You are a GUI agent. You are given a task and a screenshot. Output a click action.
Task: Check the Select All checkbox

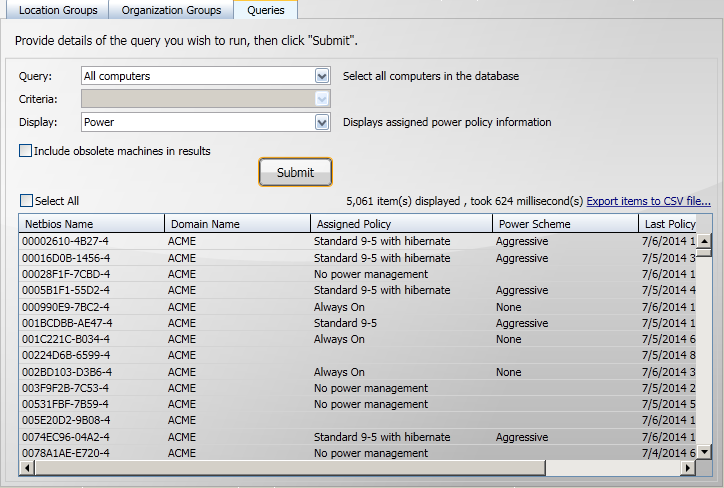point(27,201)
